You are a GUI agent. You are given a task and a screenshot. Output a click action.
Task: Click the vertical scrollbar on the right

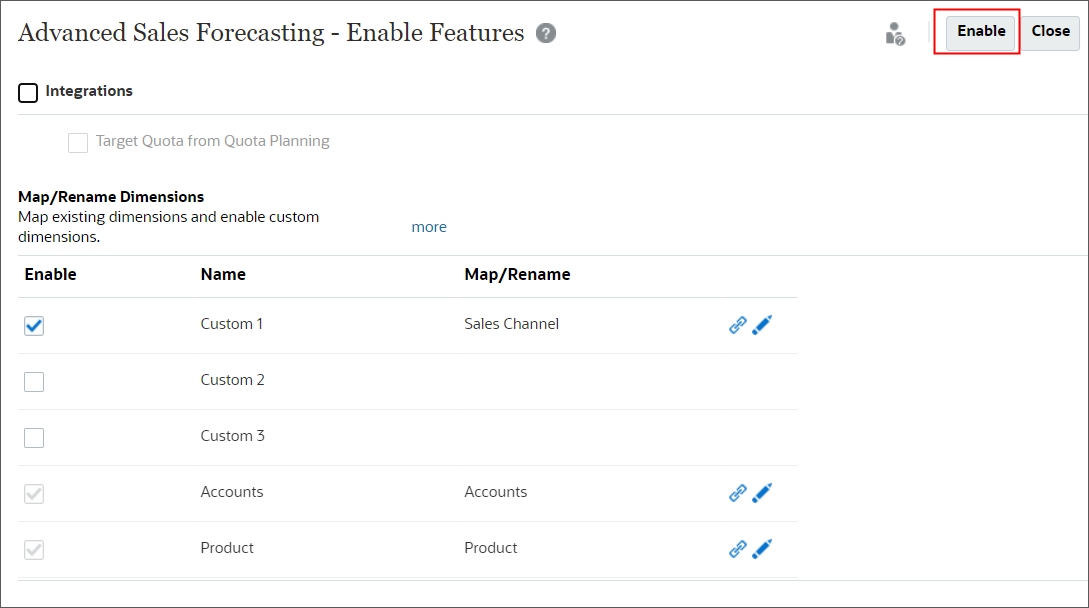[x=1083, y=300]
